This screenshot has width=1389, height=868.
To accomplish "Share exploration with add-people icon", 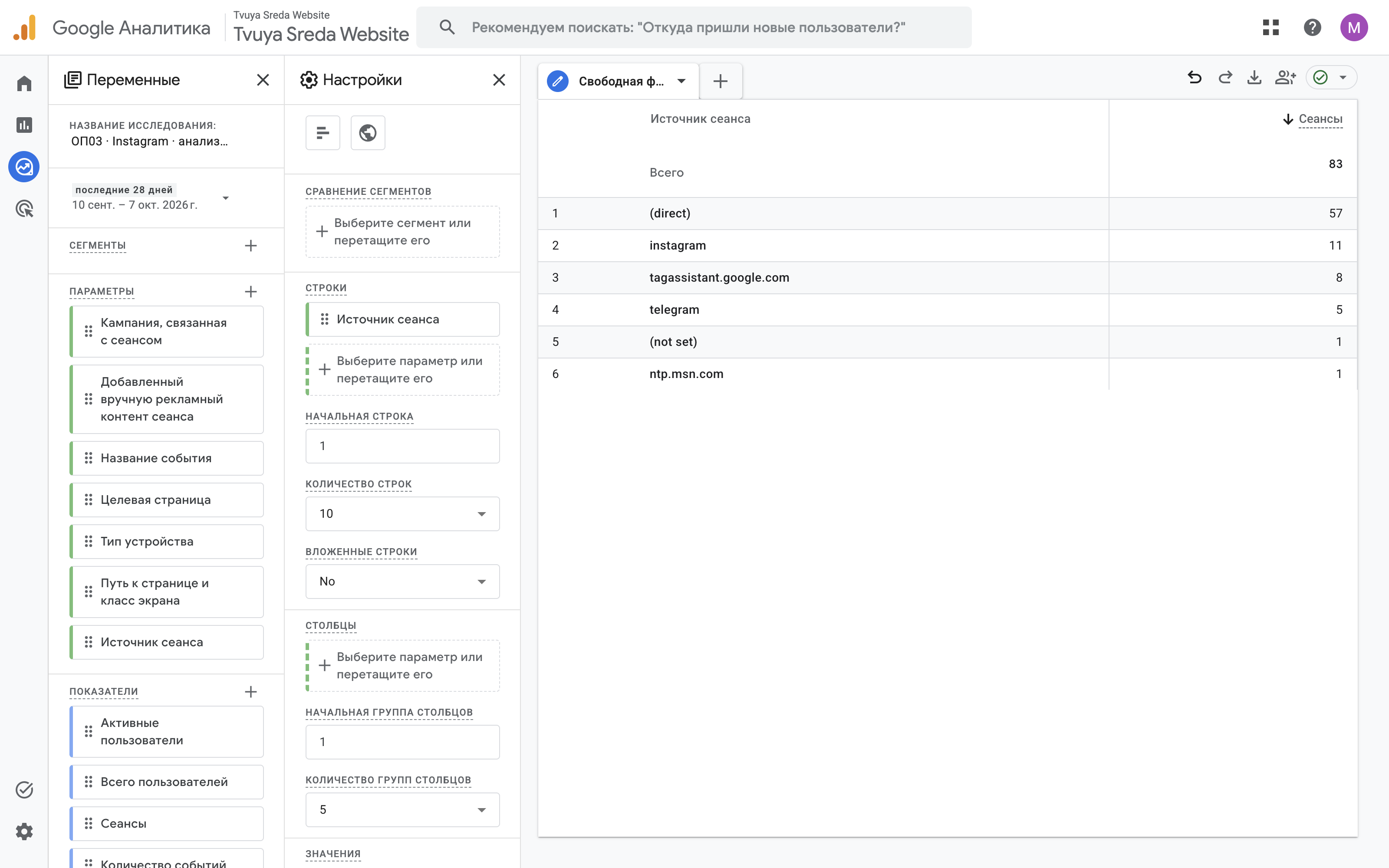I will (x=1285, y=78).
